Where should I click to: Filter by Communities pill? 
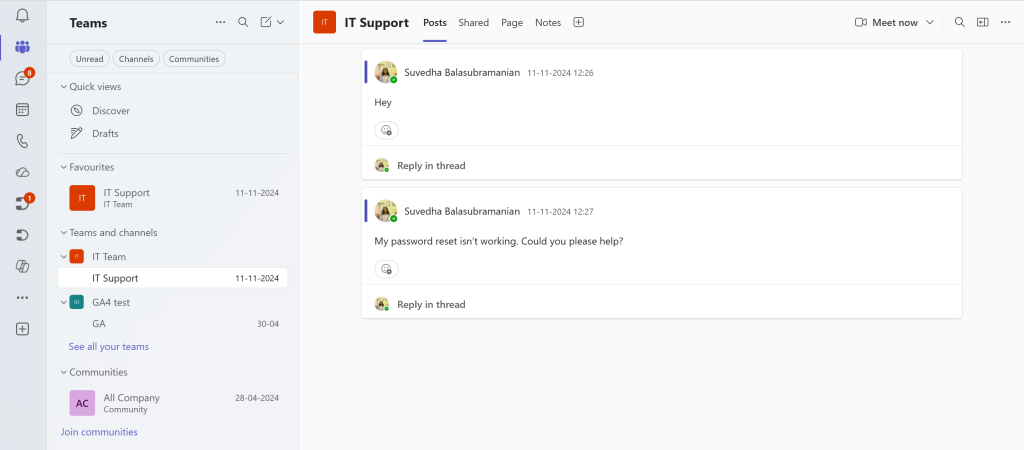(x=194, y=59)
